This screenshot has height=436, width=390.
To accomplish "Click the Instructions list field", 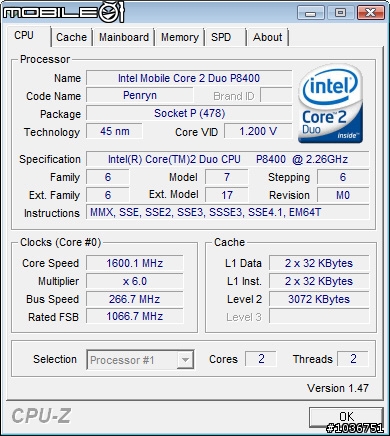I will click(228, 212).
